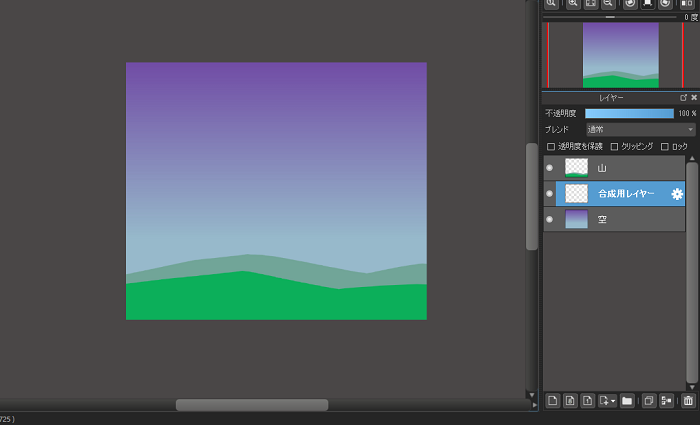Open settings gear for 合成用レイヤー
The height and width of the screenshot is (425, 700).
(x=677, y=194)
